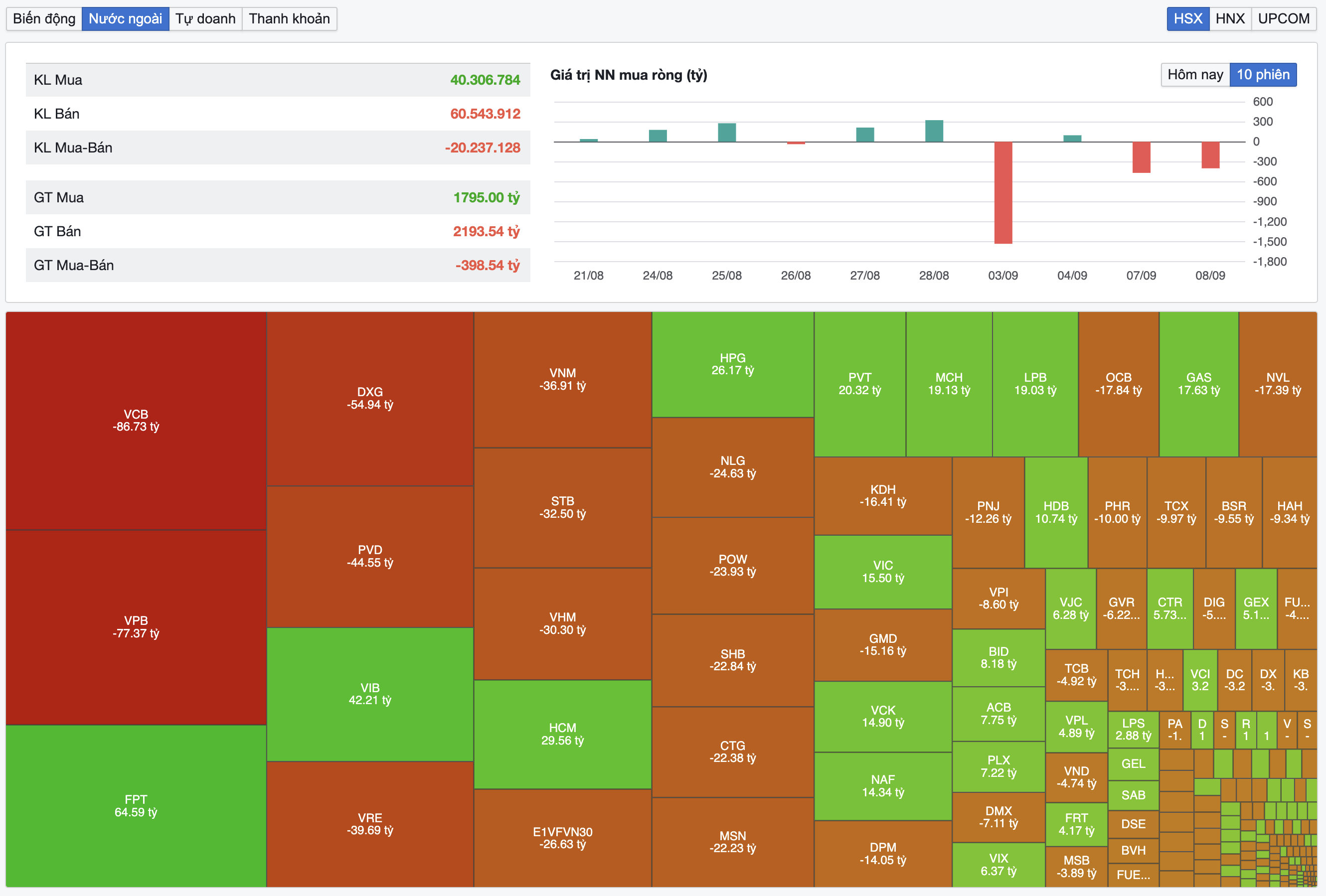1326x896 pixels.
Task: Open the GAS 17.63 tỷ tile
Action: click(x=1199, y=384)
